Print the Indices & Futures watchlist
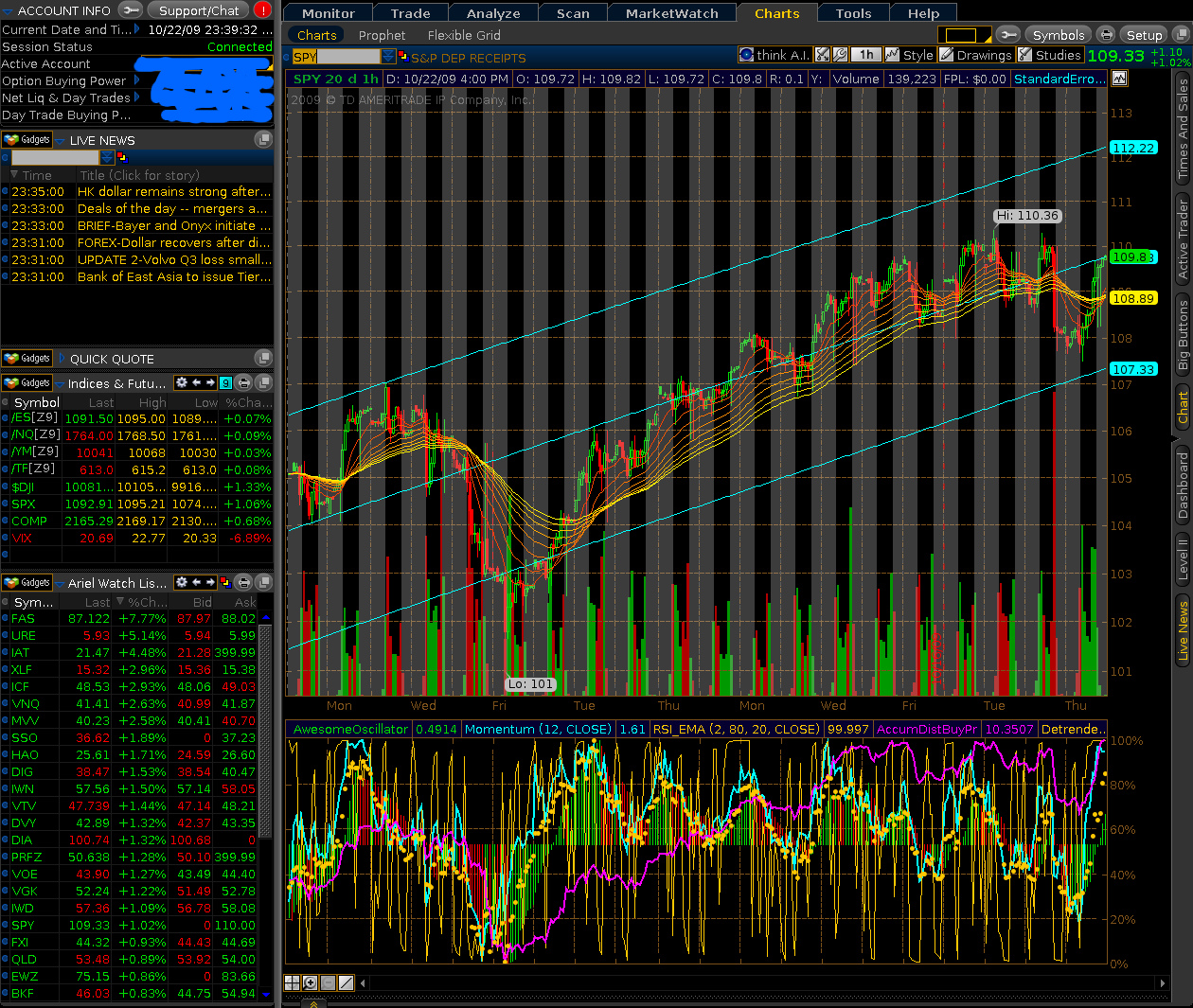This screenshot has height=1008, width=1193. point(243,383)
